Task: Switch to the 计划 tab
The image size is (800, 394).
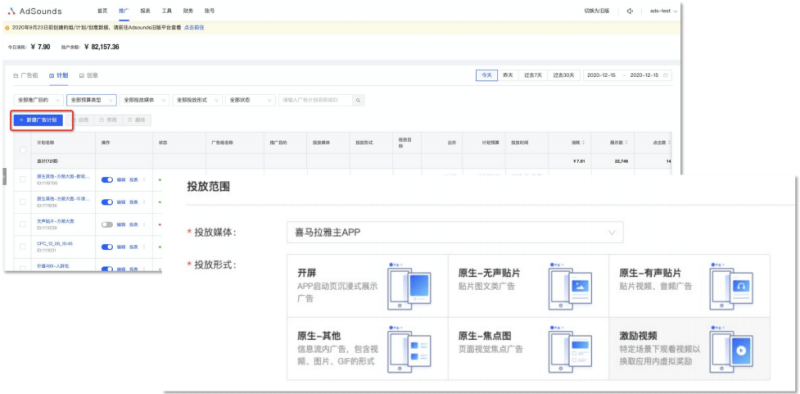Action: pos(58,76)
